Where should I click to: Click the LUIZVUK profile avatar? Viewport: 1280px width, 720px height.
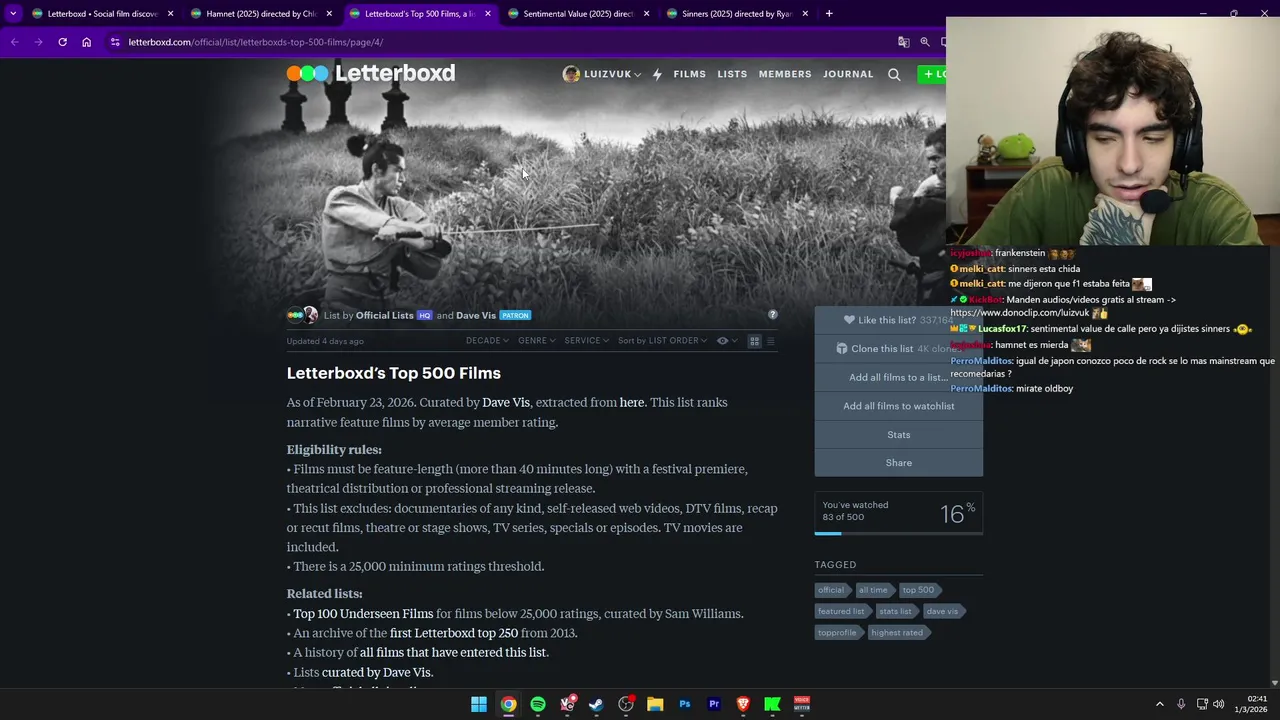pos(571,74)
